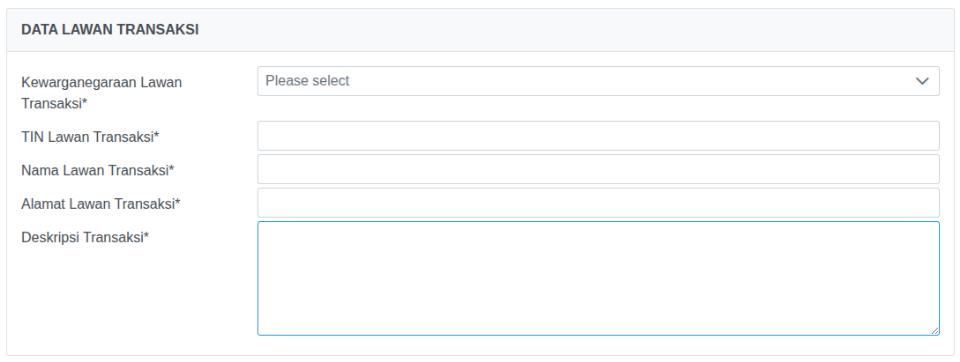
Task: Focus the TIN Lawan Transaksi input field
Action: (598, 136)
